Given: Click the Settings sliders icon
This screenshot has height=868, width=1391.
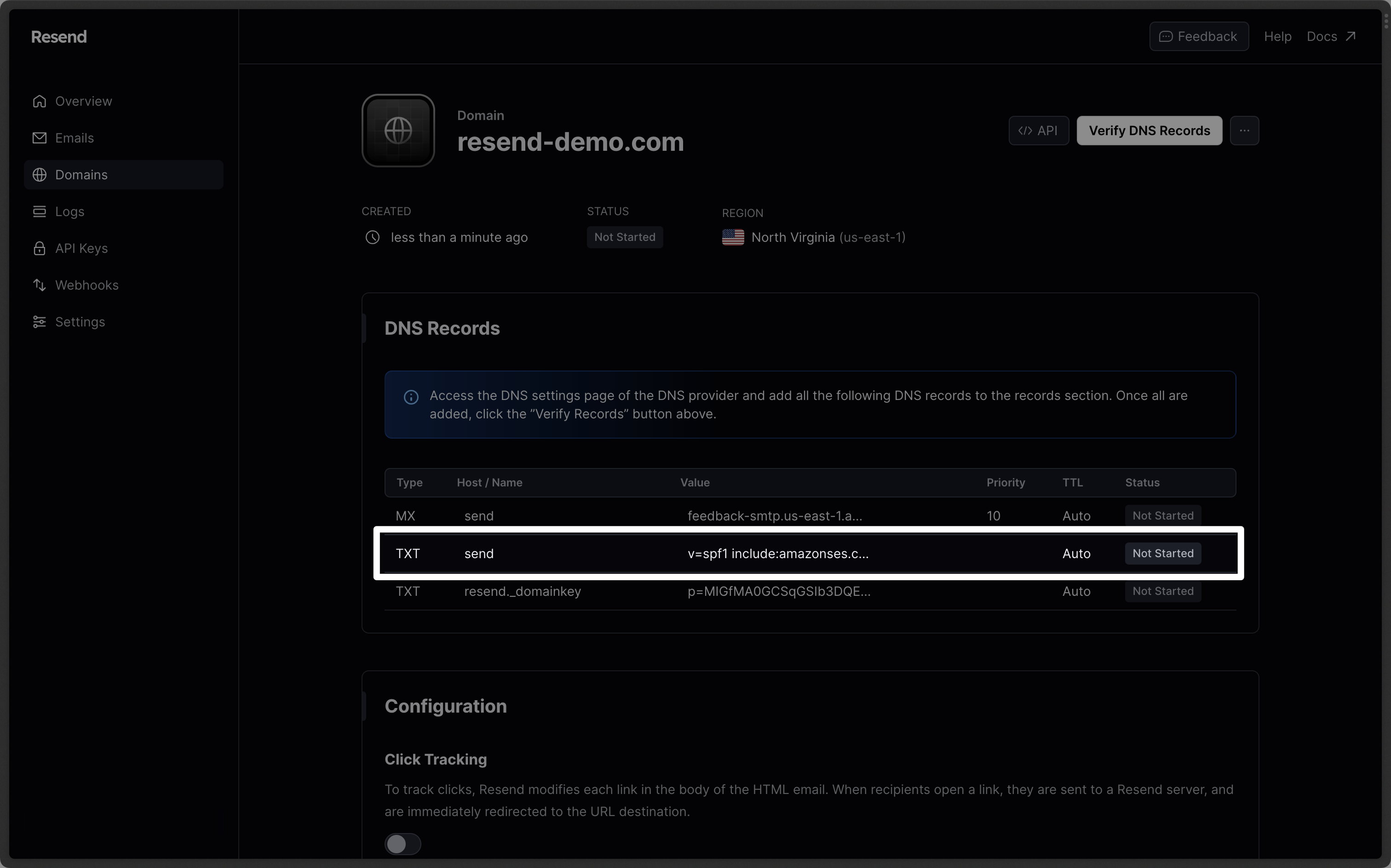Looking at the screenshot, I should 39,321.
